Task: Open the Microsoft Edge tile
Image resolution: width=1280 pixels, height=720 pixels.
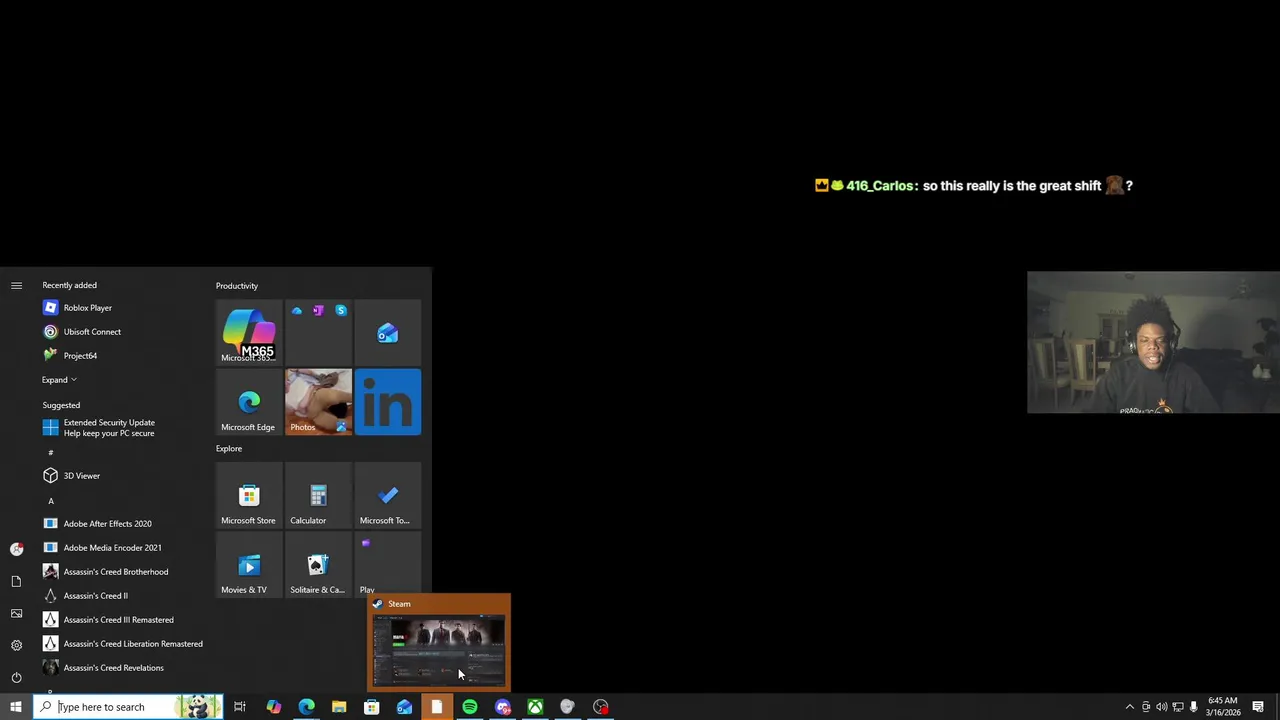Action: 249,402
